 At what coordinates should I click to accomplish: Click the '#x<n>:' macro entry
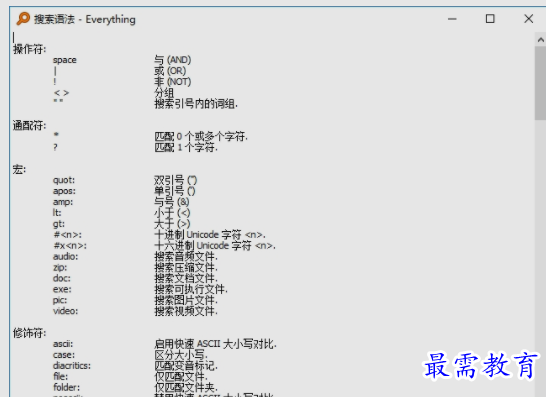pos(70,246)
